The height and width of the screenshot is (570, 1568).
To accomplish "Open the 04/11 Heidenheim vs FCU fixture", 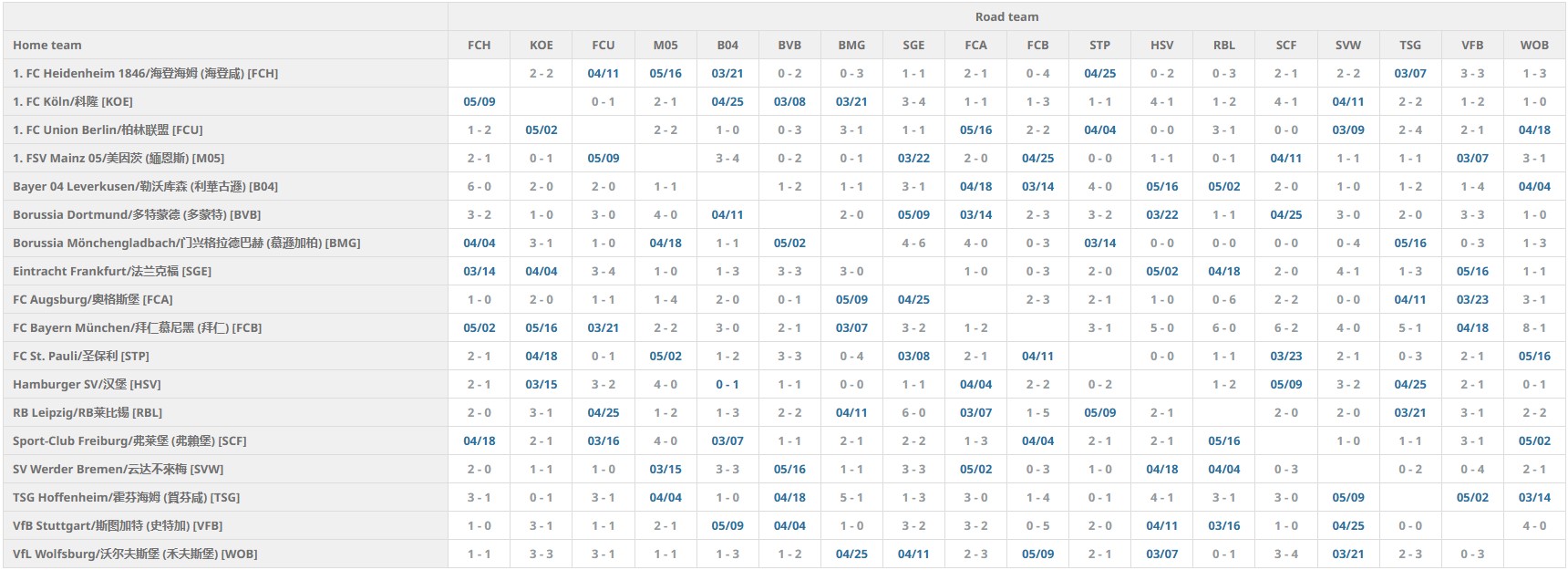I will (x=603, y=73).
